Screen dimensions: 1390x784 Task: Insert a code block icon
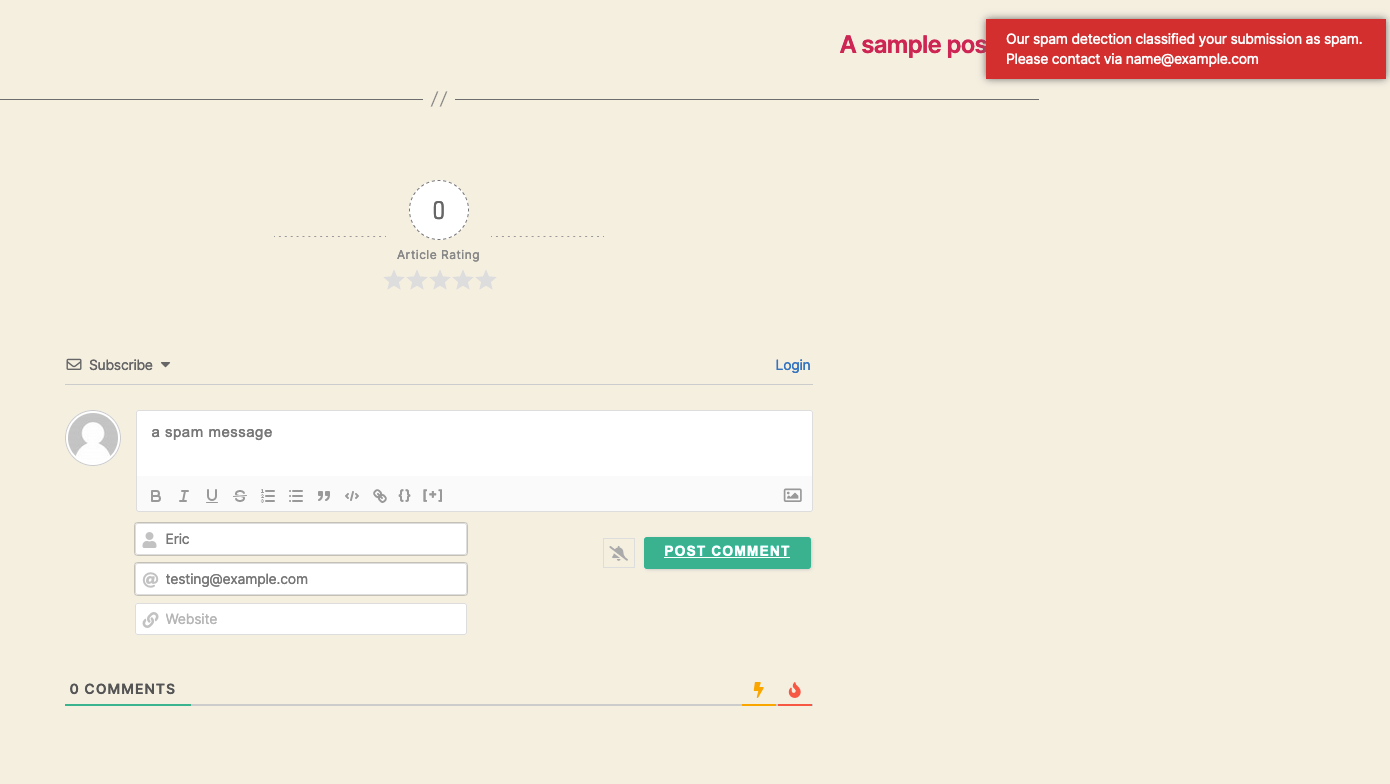(x=352, y=496)
